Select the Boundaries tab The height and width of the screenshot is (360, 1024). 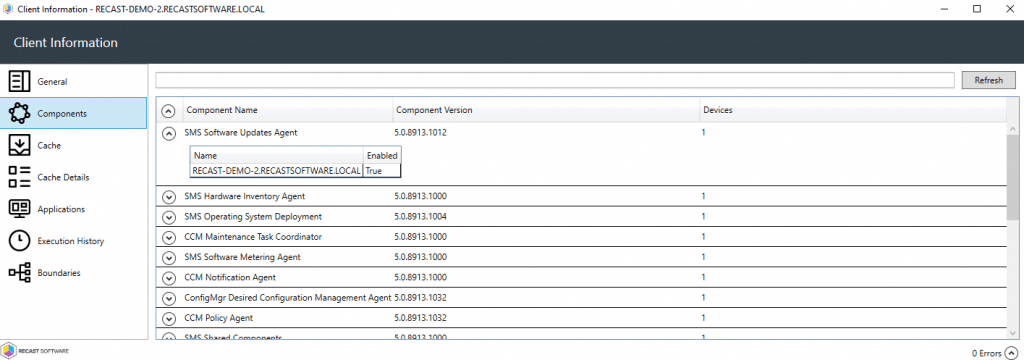(x=74, y=272)
